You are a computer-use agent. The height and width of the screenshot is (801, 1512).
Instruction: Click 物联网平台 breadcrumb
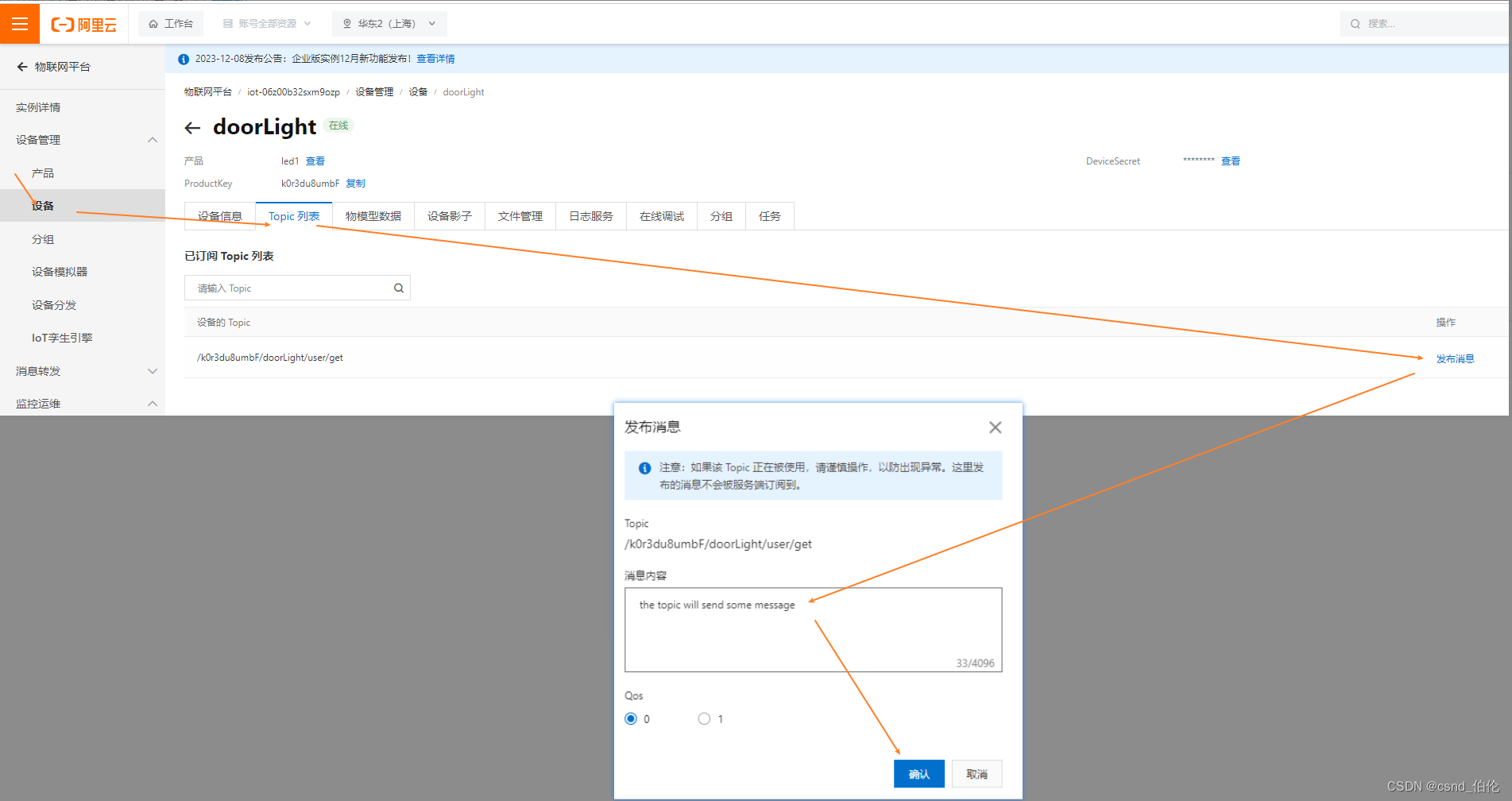pyautogui.click(x=208, y=92)
